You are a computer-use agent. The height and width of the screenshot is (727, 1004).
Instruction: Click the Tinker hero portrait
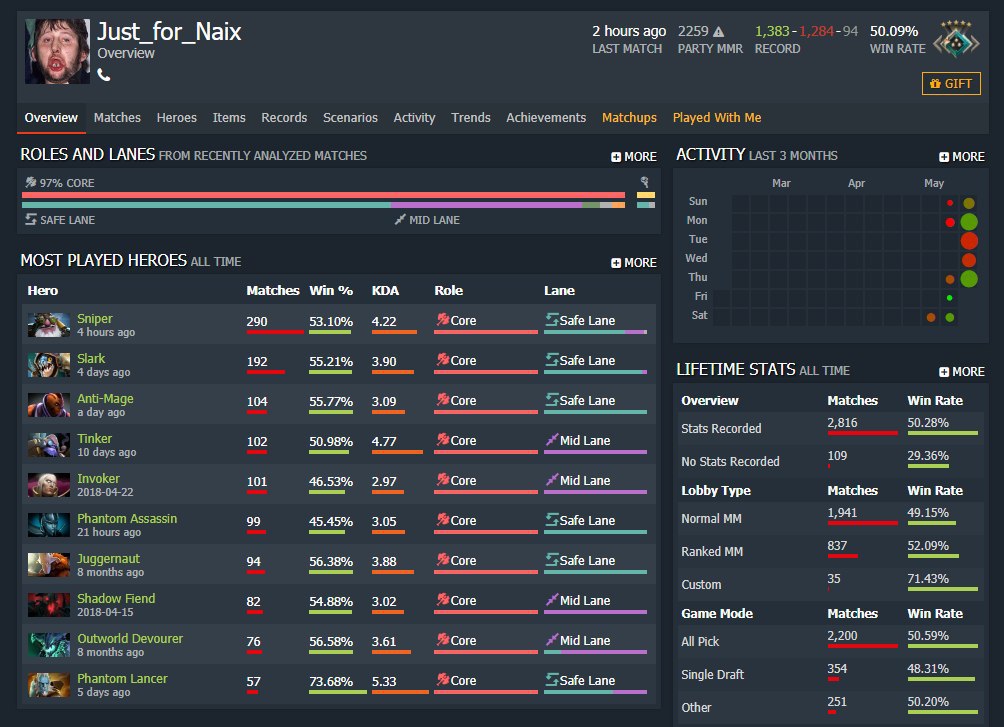pyautogui.click(x=49, y=445)
